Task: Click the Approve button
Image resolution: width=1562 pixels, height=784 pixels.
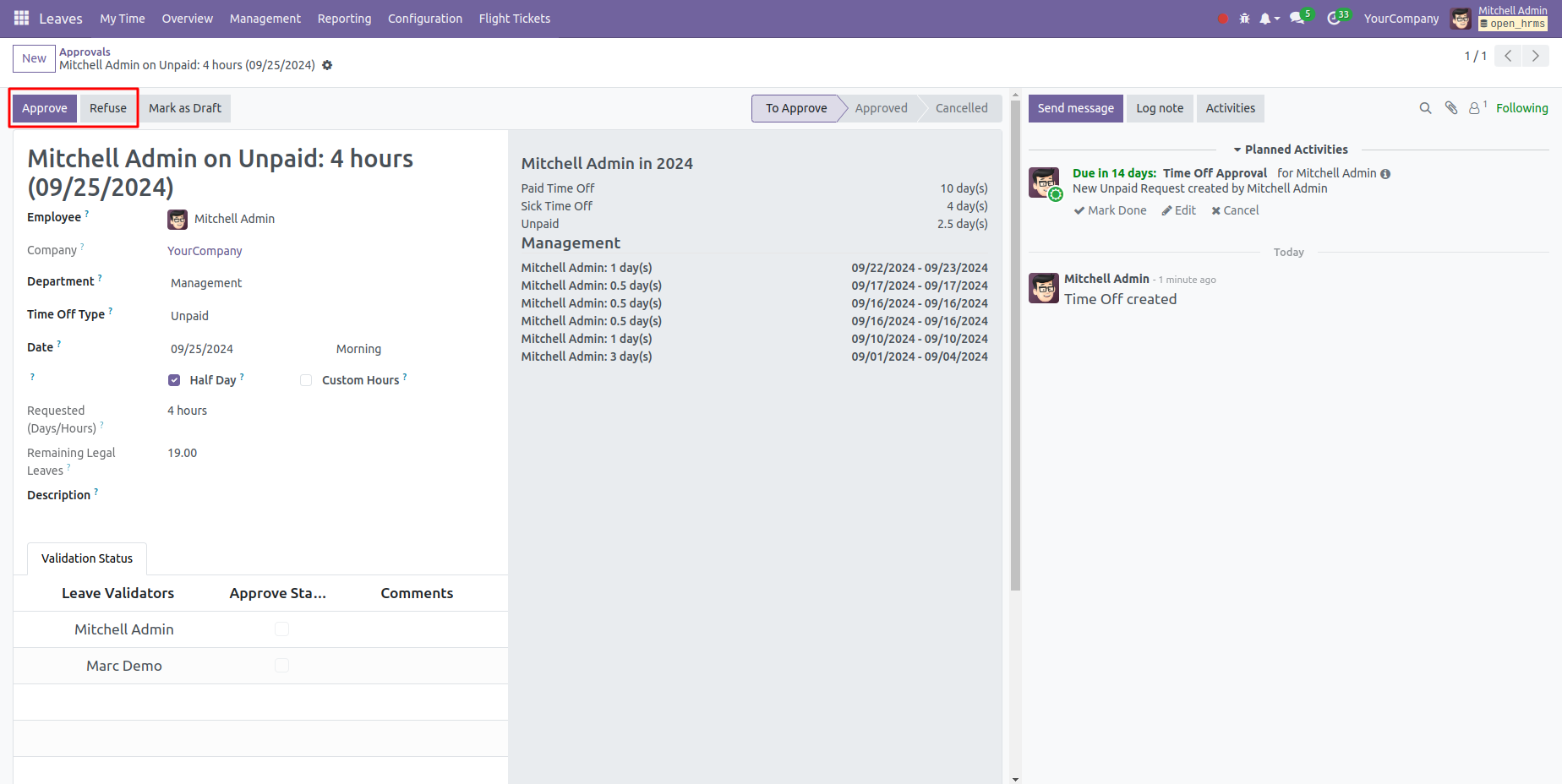Action: pos(45,108)
